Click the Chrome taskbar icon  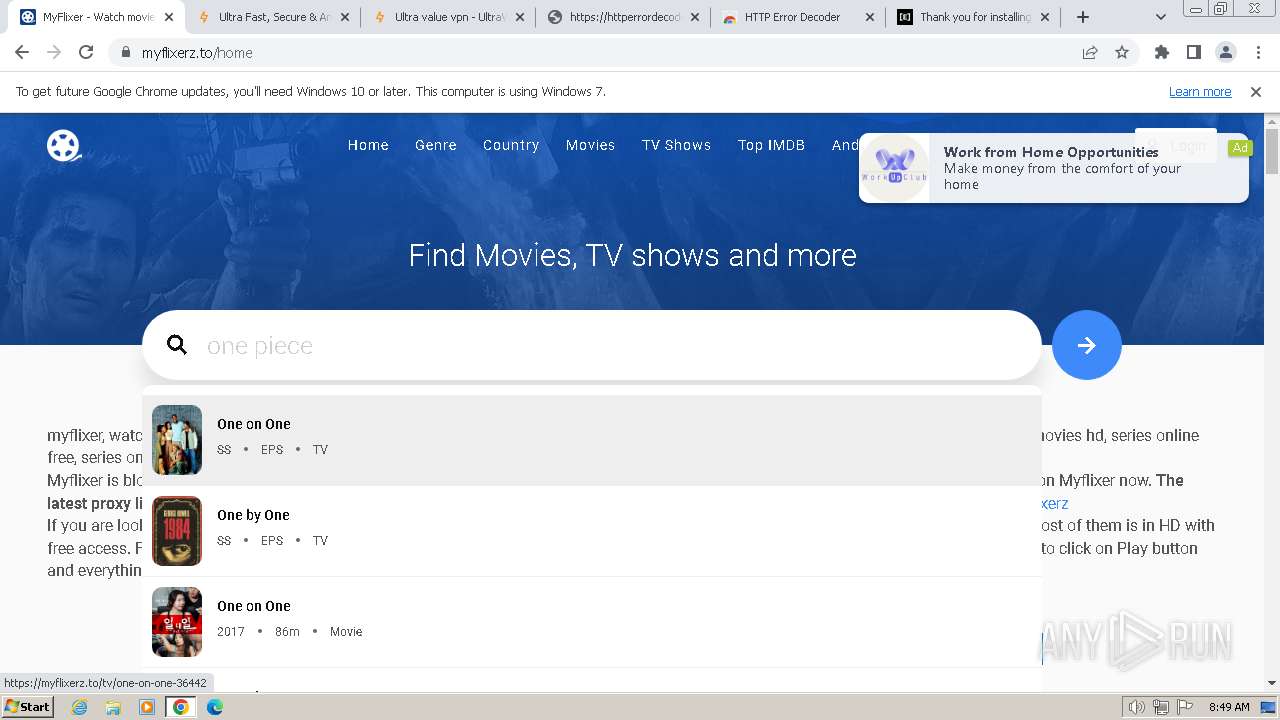(x=181, y=707)
